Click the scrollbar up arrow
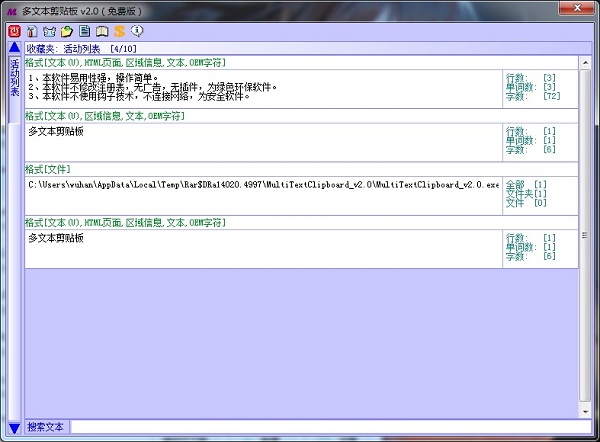The width and height of the screenshot is (600, 442). pyautogui.click(x=585, y=62)
